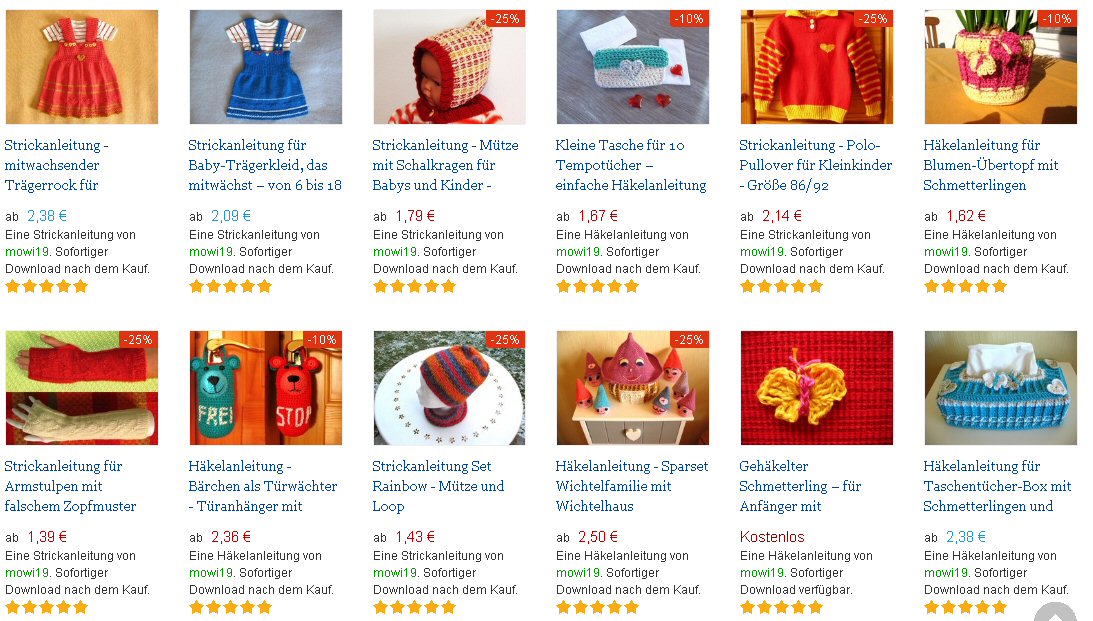Click star rating under Polo-Pullover listing

pos(781,286)
